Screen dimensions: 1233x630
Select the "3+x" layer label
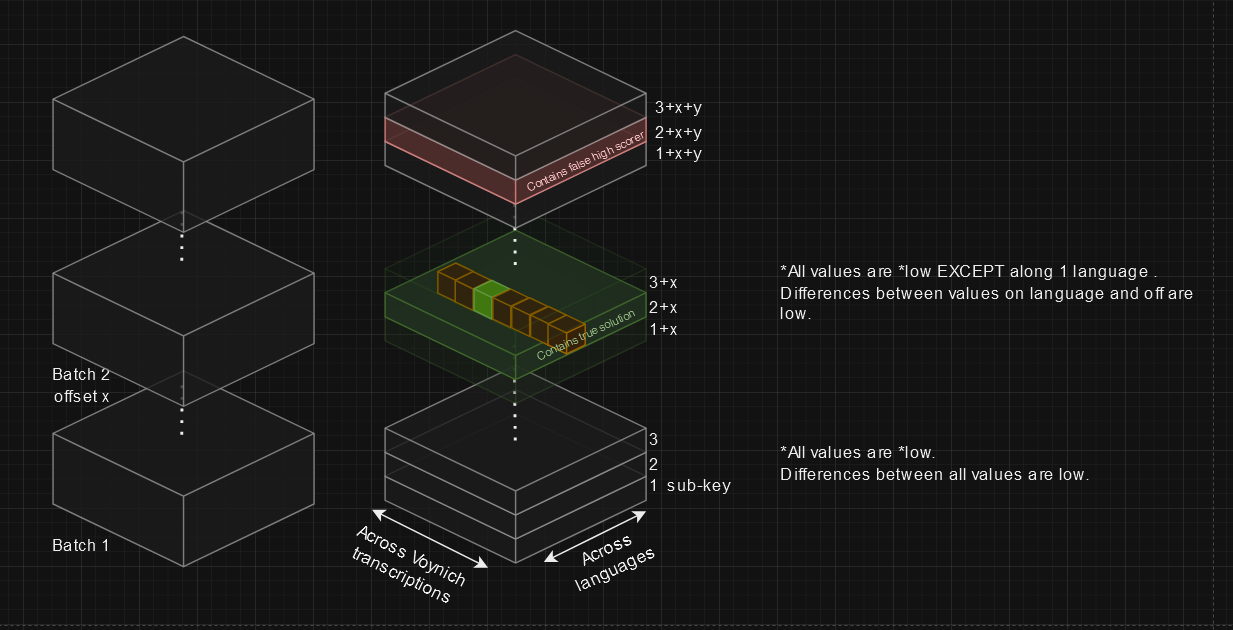[x=663, y=283]
